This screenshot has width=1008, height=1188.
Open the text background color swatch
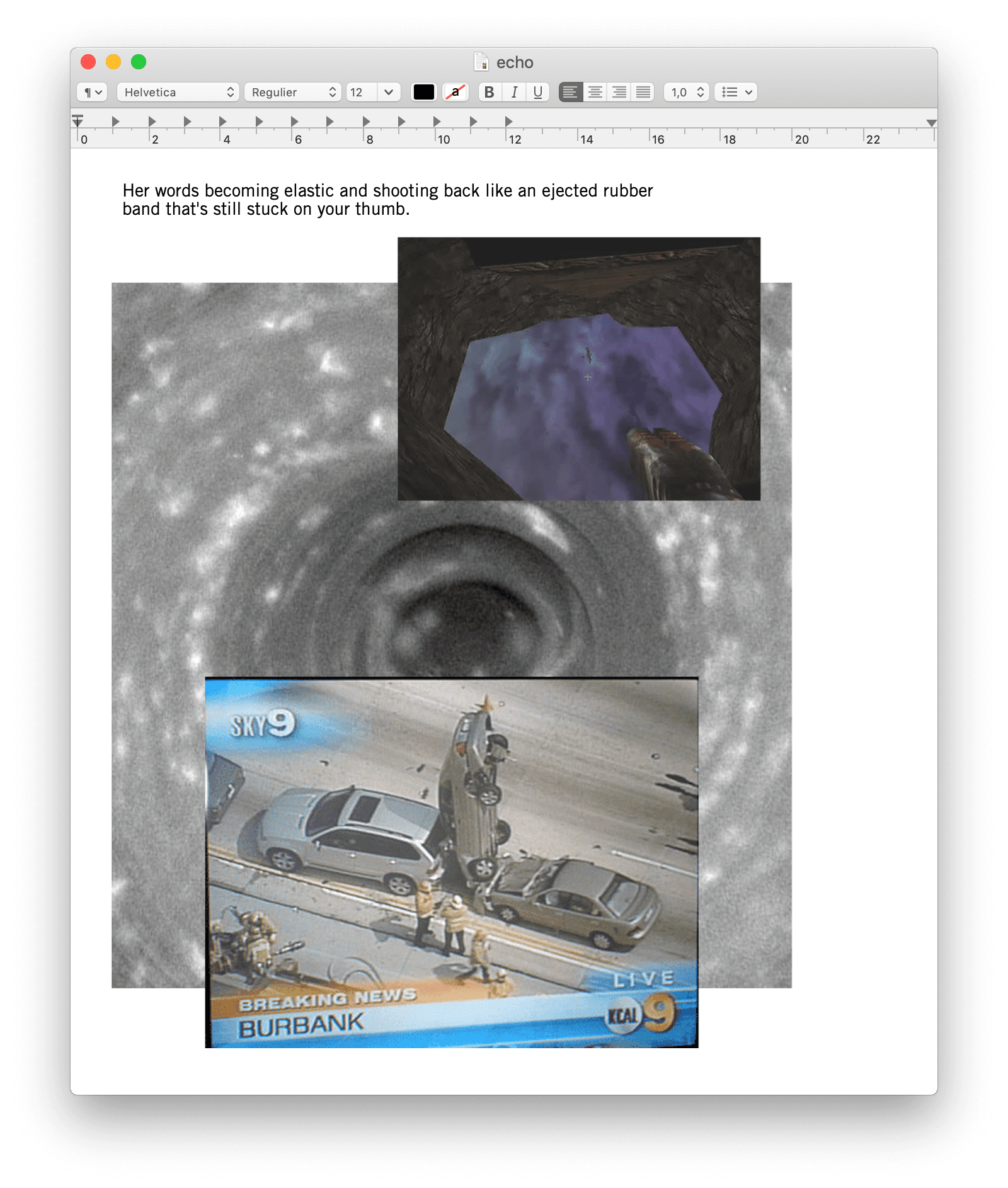tap(455, 92)
